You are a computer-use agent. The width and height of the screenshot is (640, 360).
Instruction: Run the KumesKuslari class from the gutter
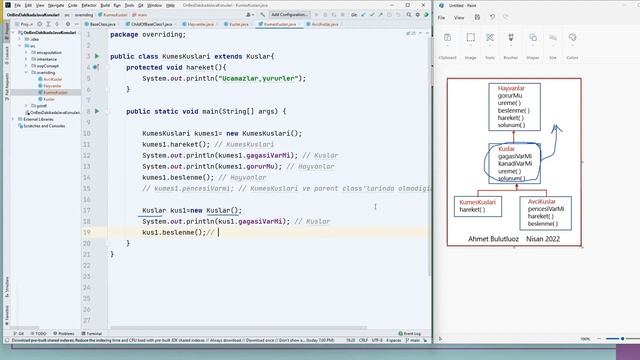pyautogui.click(x=97, y=56)
